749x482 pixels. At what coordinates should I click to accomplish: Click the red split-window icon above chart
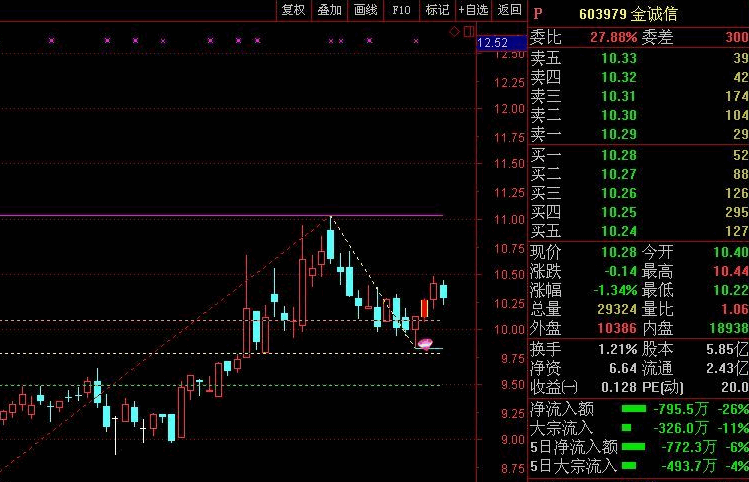469,32
